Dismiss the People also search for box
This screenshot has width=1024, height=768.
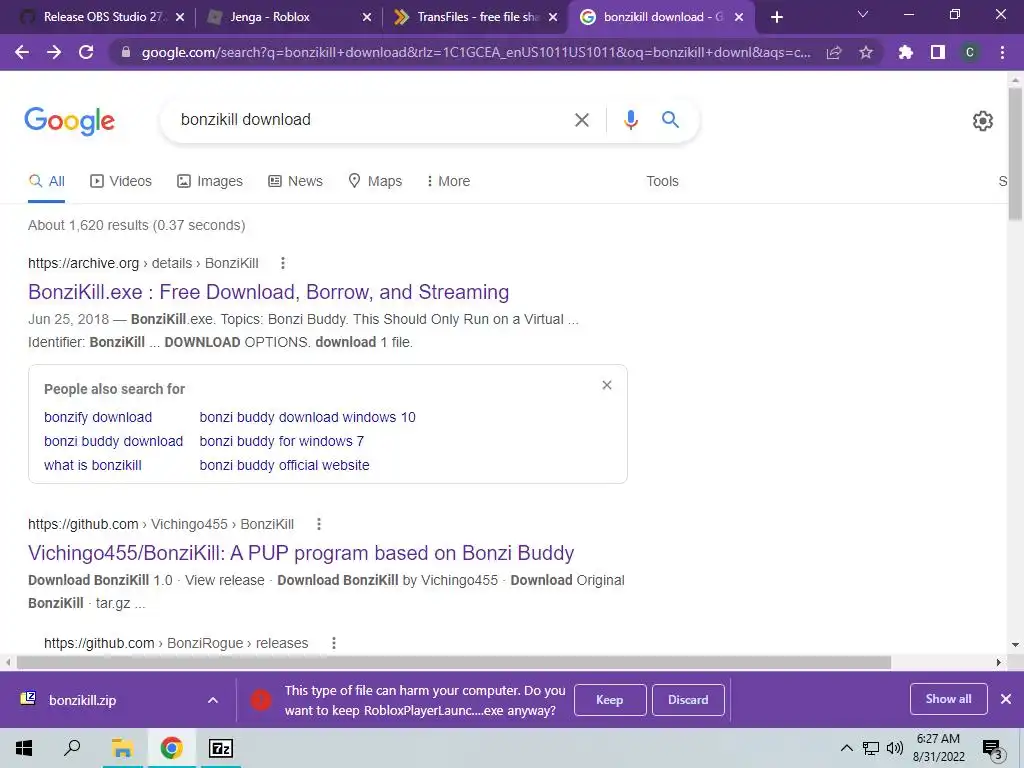point(607,385)
